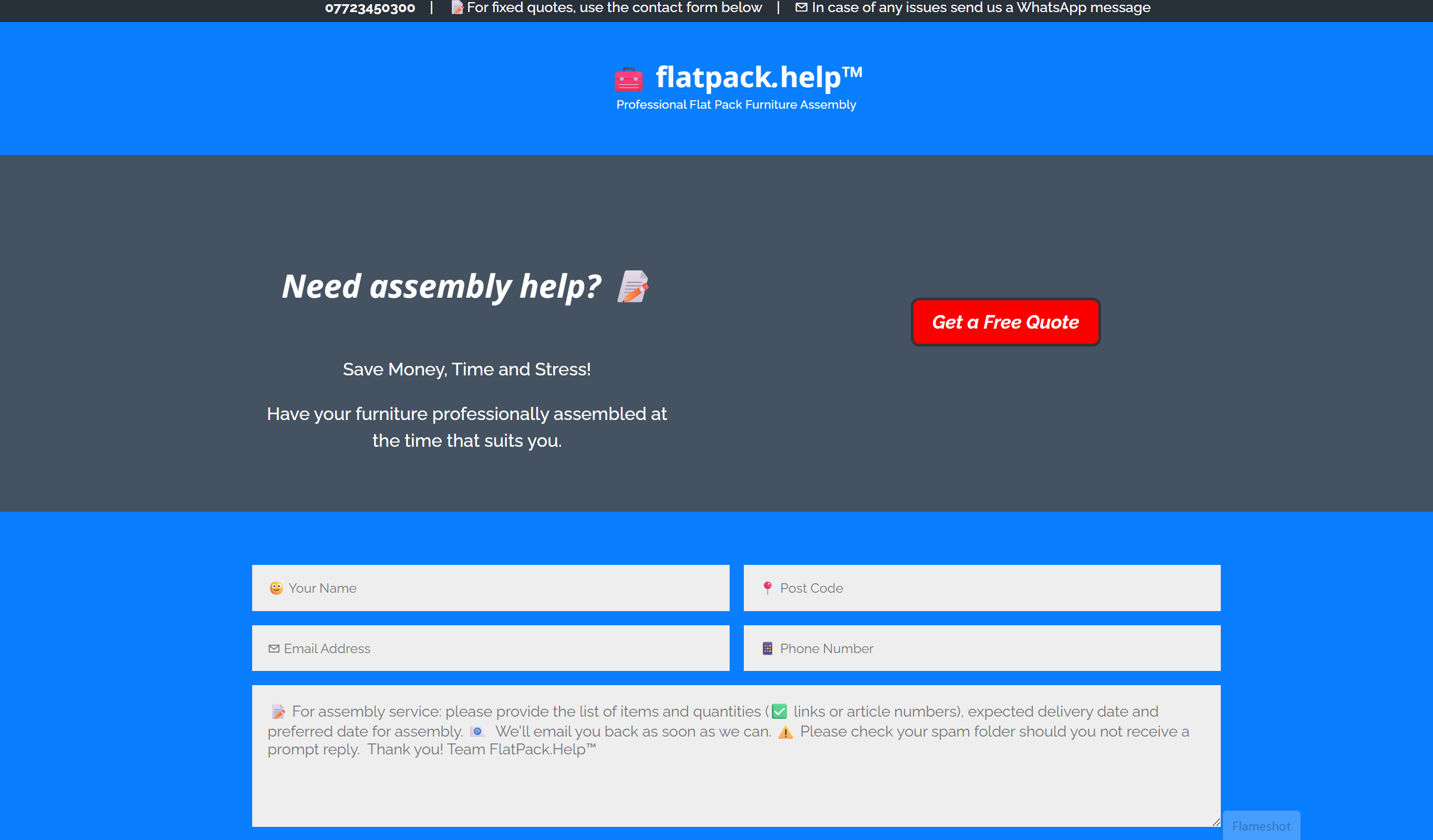Open the flatpack.help™ site title link
The image size is (1433, 840).
[759, 77]
